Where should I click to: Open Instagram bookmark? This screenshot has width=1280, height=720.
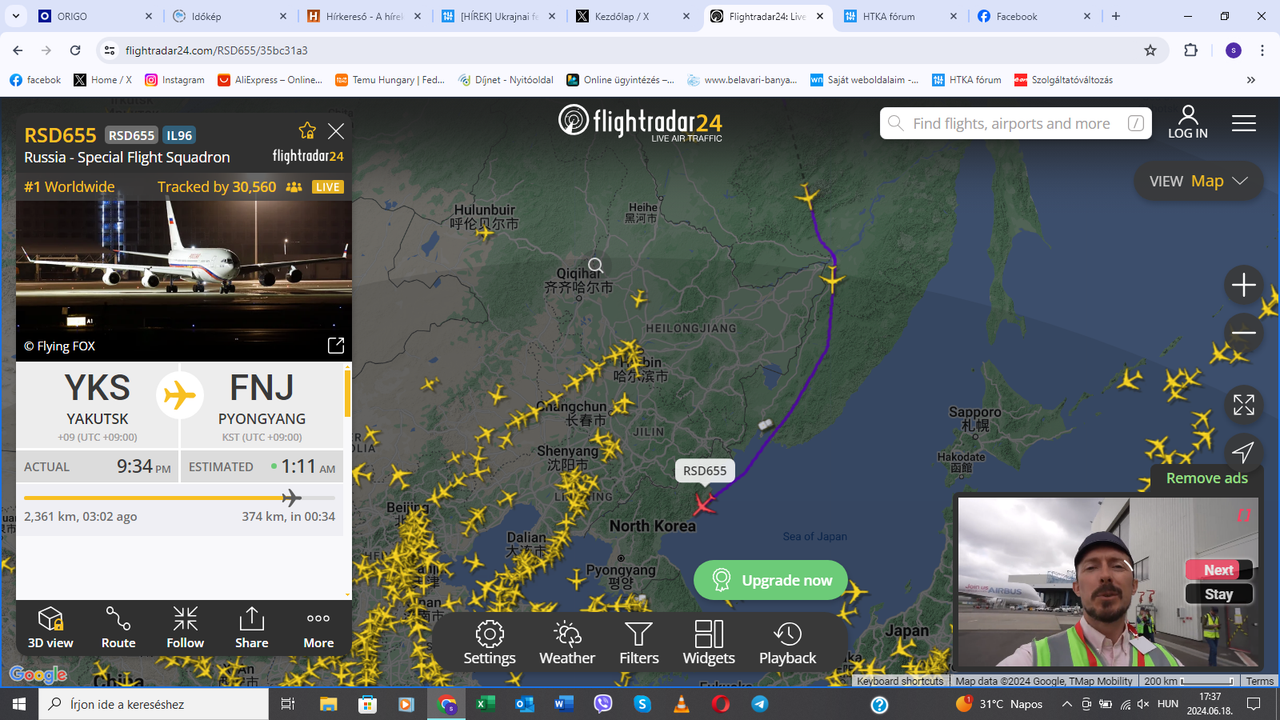pos(174,80)
